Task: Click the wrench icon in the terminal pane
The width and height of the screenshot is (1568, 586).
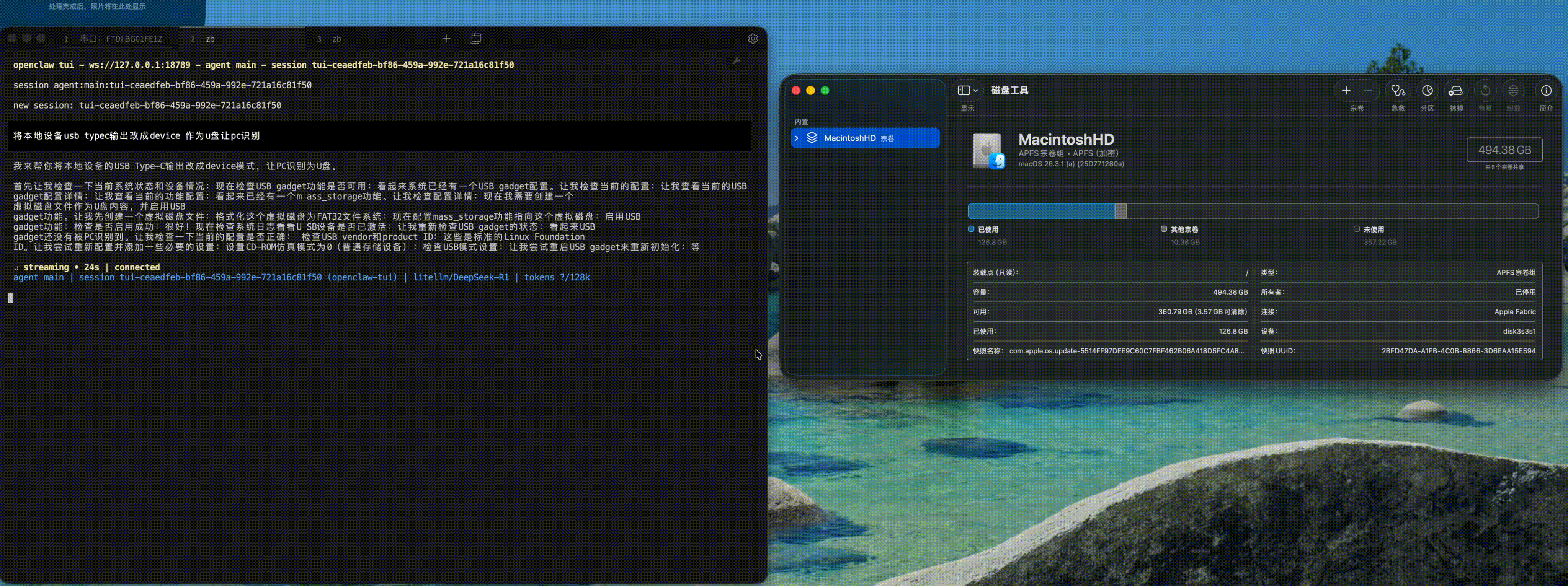Action: (737, 61)
